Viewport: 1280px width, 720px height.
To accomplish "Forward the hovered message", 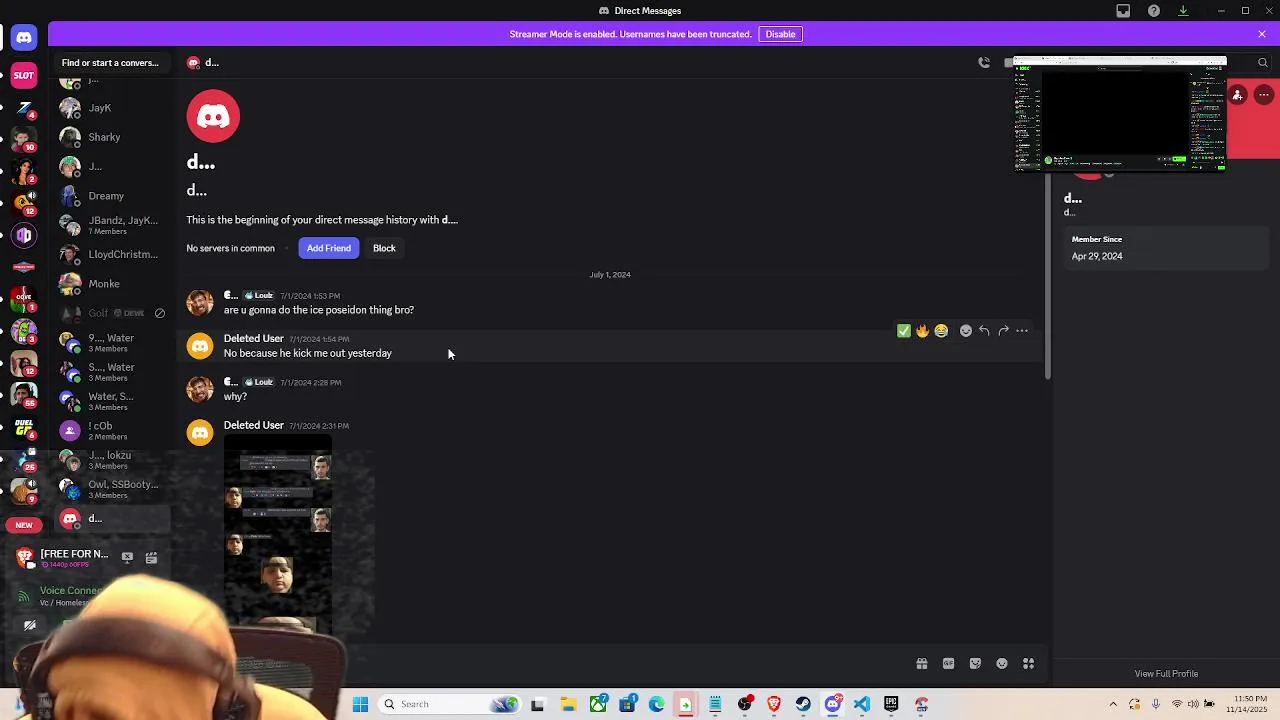I will tap(1003, 331).
